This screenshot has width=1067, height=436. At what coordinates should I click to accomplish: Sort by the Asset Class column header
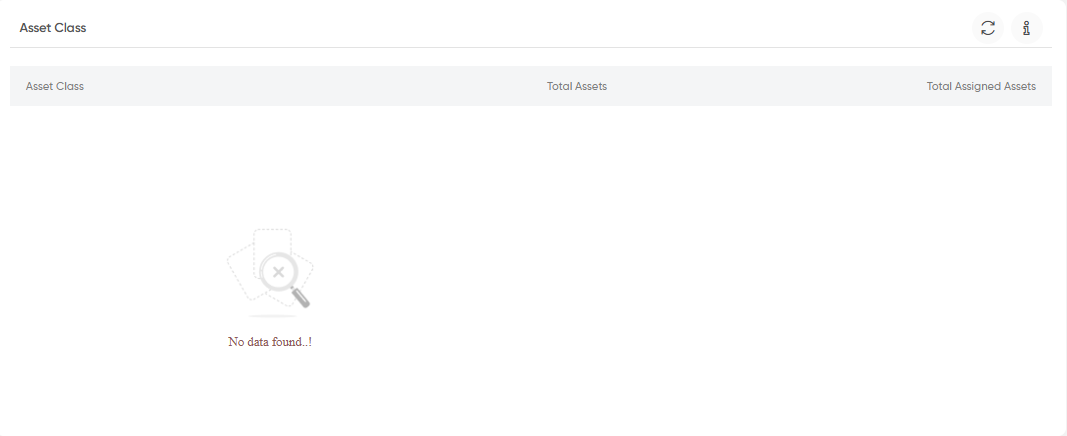pyautogui.click(x=54, y=86)
